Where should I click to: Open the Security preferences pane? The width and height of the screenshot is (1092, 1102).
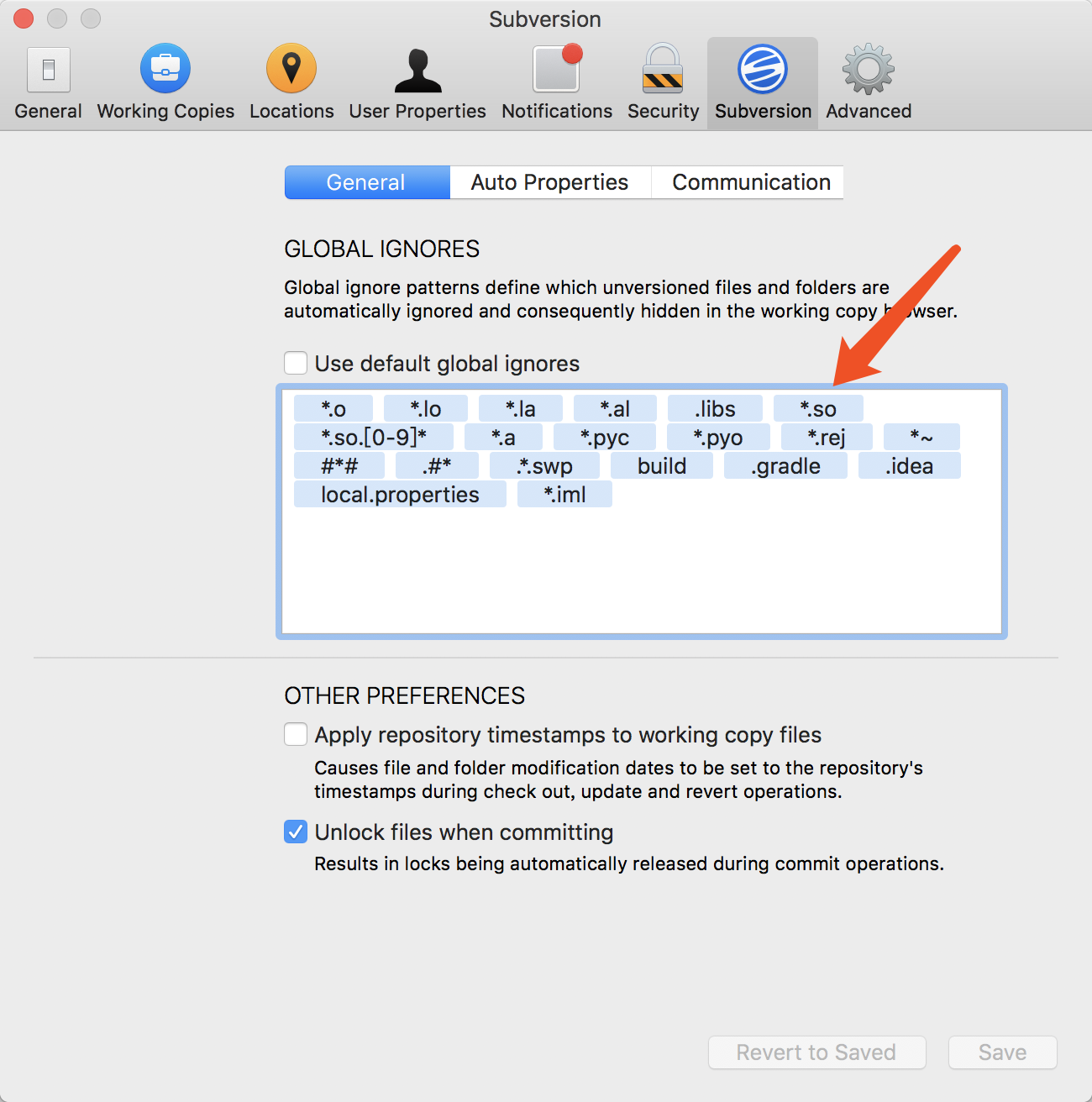click(663, 82)
